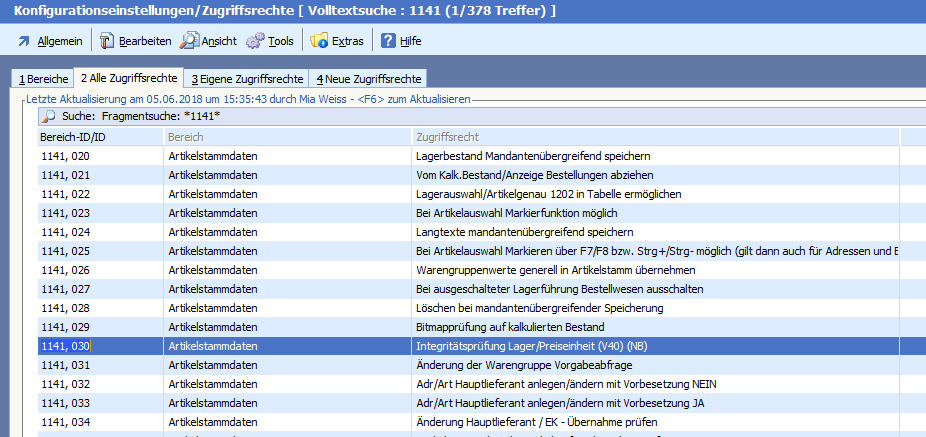Switch to the Bereiche tab

43,79
